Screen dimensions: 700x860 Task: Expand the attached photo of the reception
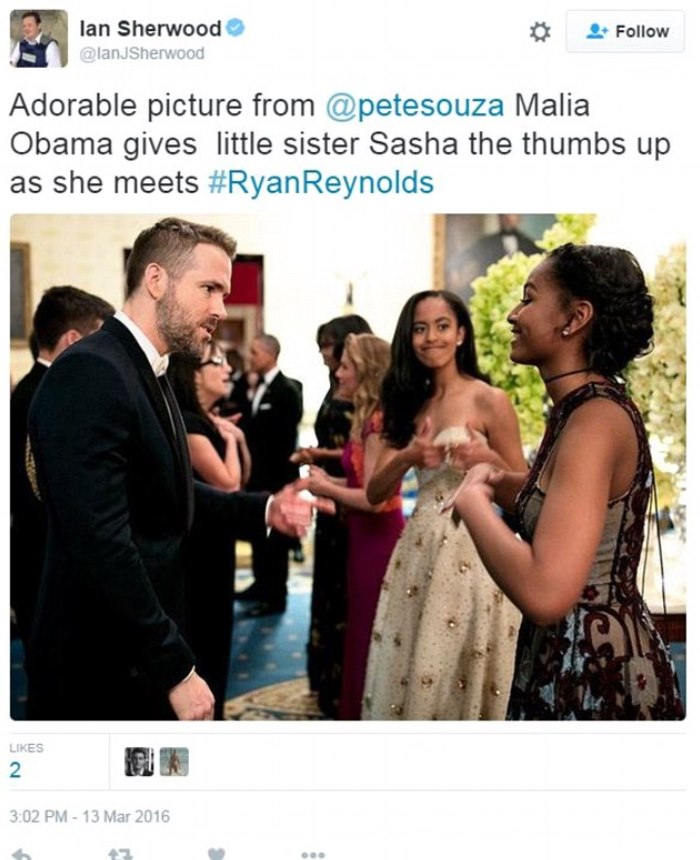click(x=348, y=467)
